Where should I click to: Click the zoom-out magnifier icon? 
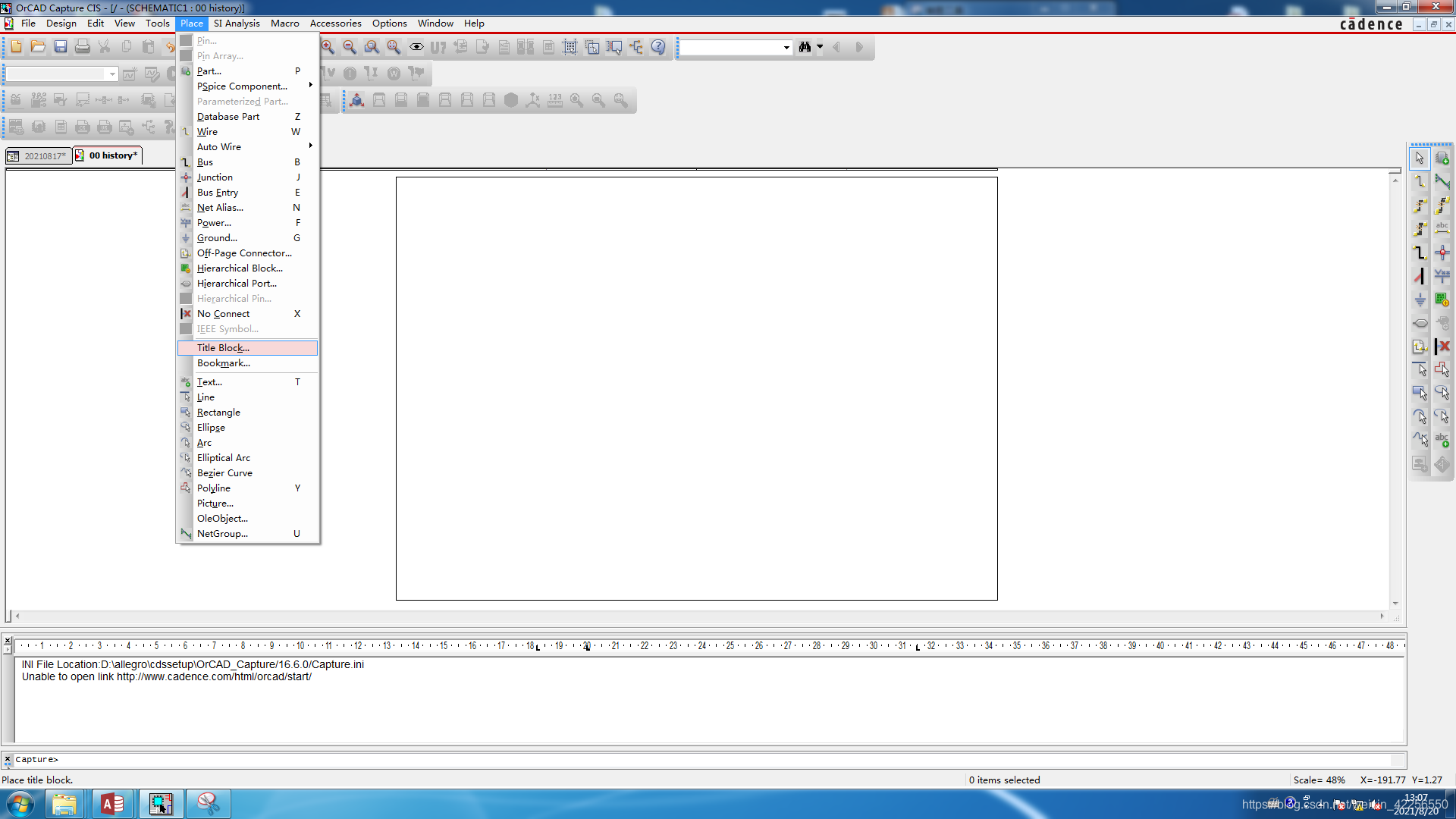[349, 46]
